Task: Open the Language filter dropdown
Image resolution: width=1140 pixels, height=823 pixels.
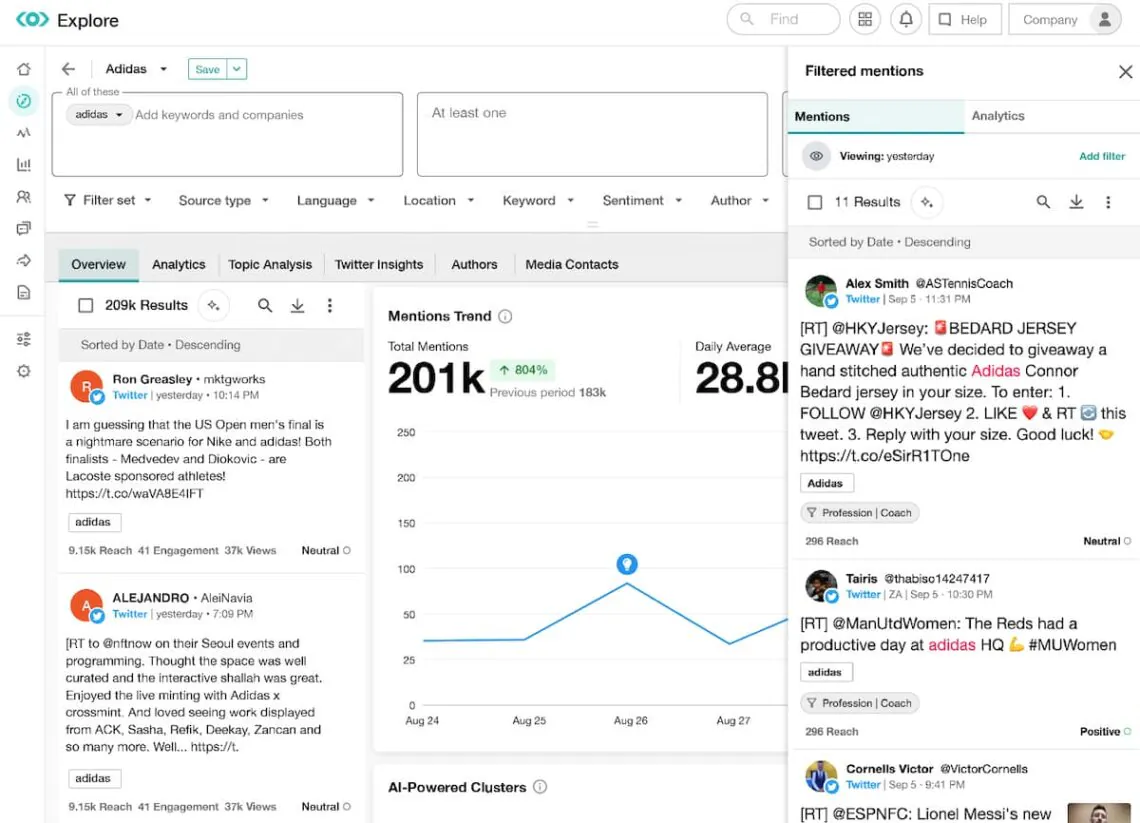Action: (335, 200)
